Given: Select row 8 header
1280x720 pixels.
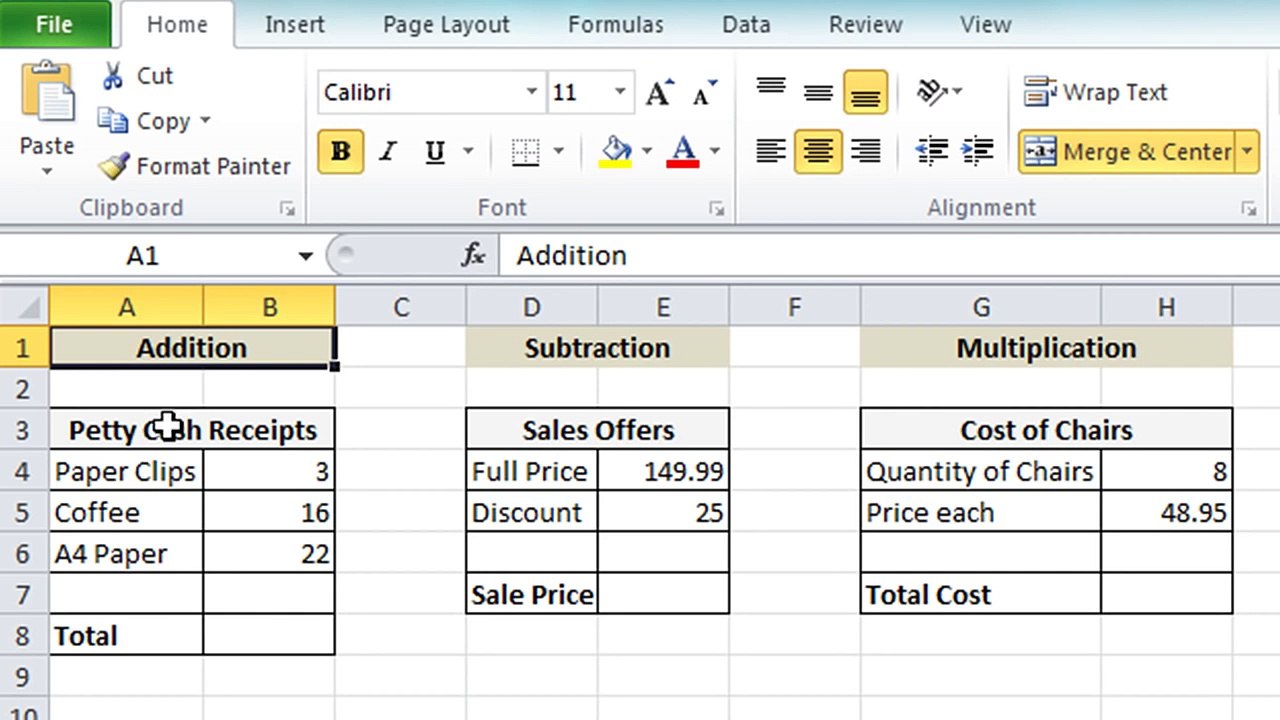Looking at the screenshot, I should pyautogui.click(x=24, y=635).
